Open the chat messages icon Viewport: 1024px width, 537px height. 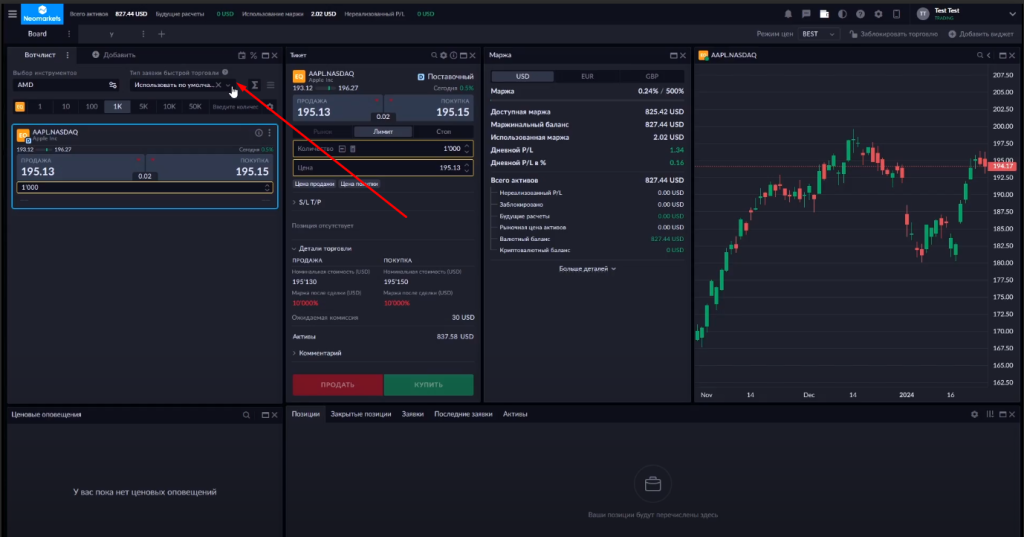pyautogui.click(x=806, y=14)
